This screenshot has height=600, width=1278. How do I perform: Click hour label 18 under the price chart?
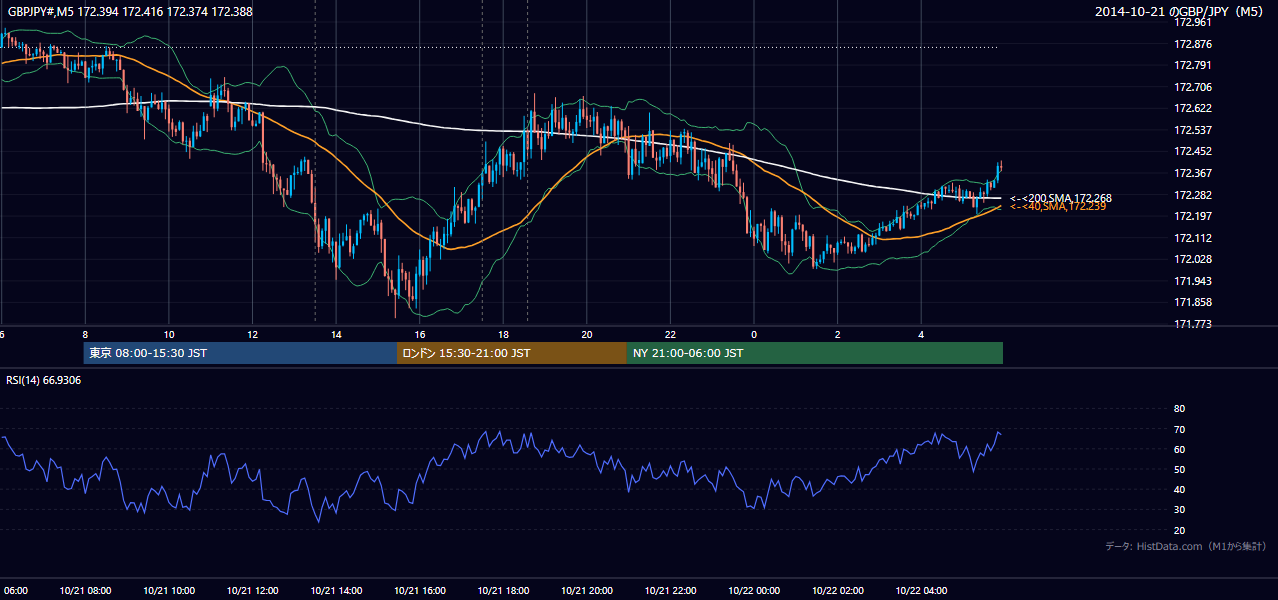click(x=503, y=334)
